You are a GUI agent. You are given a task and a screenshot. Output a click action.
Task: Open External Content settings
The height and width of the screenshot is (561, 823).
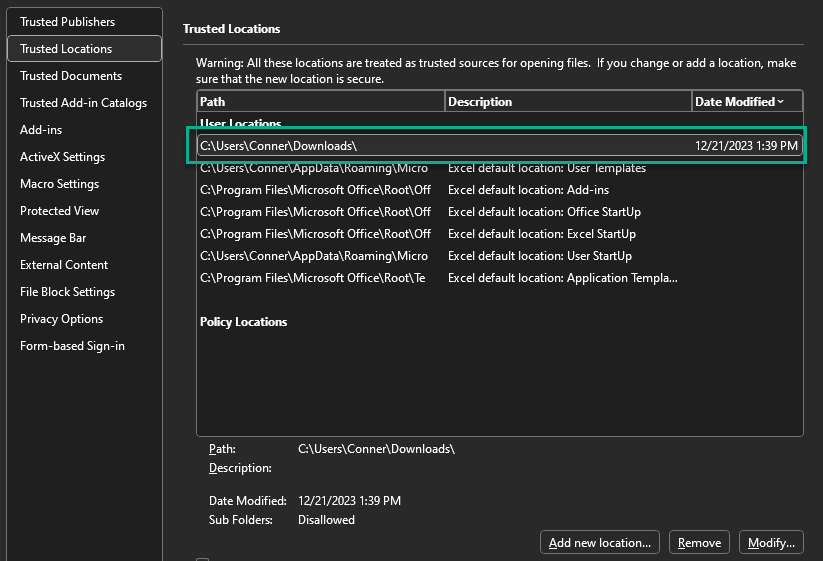coord(64,265)
